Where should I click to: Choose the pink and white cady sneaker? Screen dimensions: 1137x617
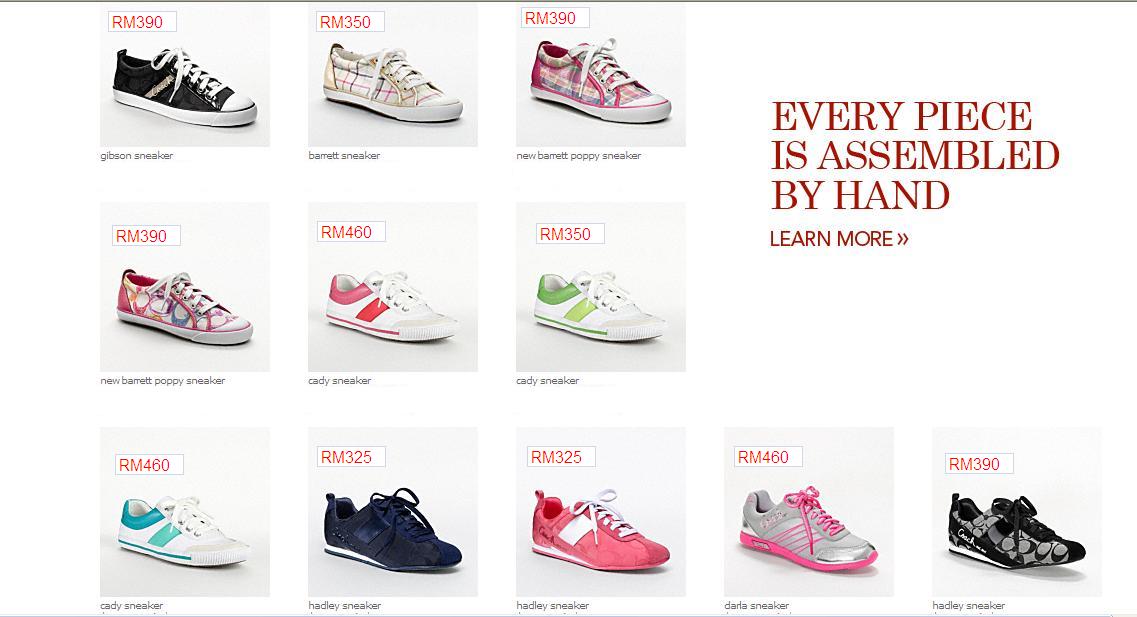tap(392, 287)
